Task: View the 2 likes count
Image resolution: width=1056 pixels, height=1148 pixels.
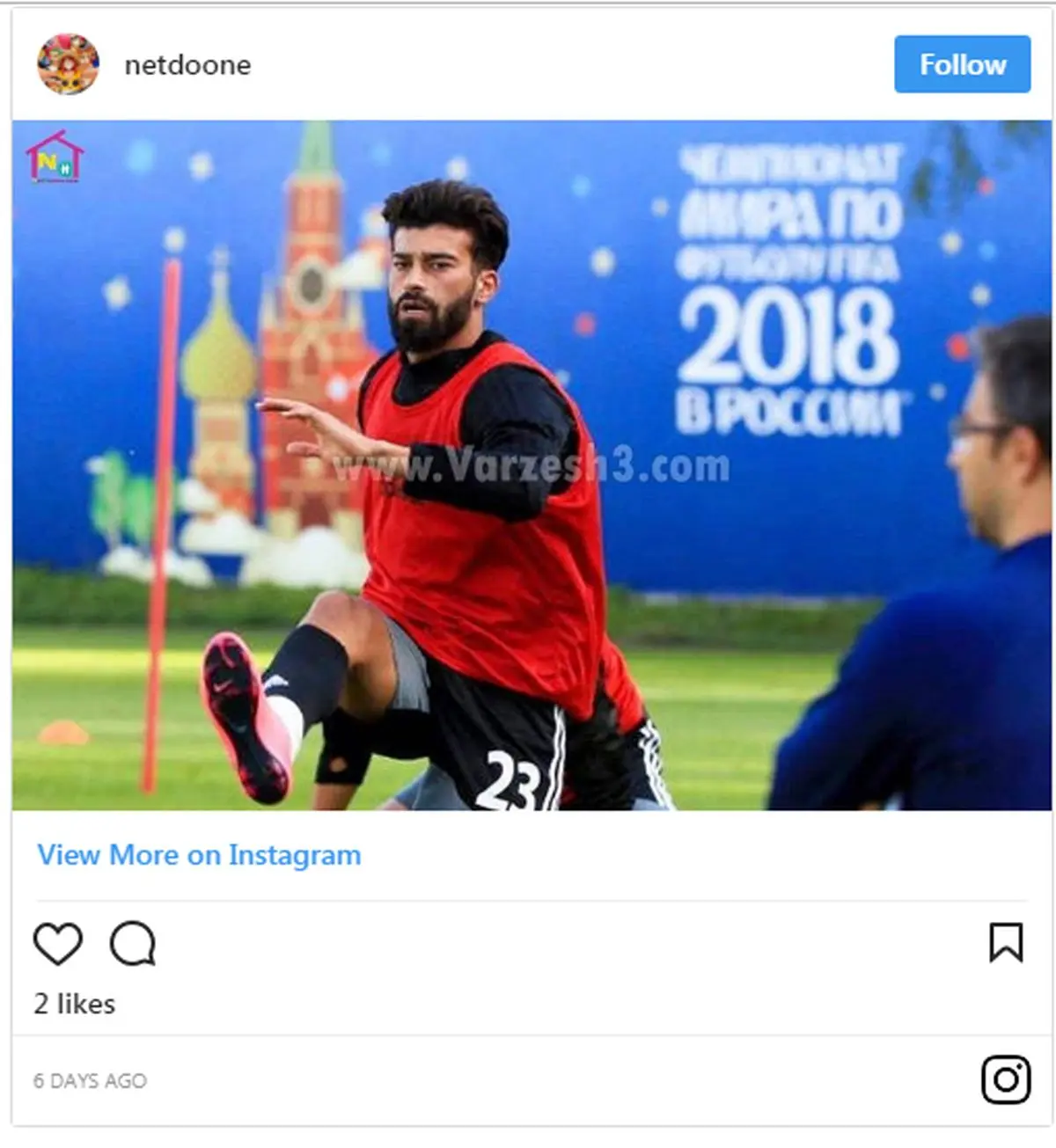Action: click(75, 1004)
